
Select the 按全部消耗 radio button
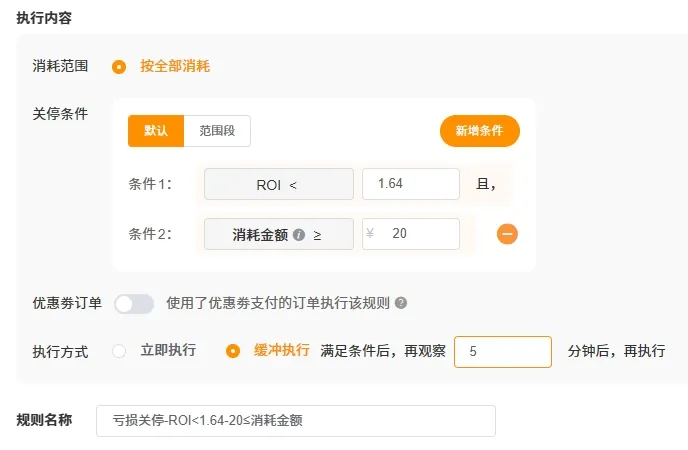point(120,67)
